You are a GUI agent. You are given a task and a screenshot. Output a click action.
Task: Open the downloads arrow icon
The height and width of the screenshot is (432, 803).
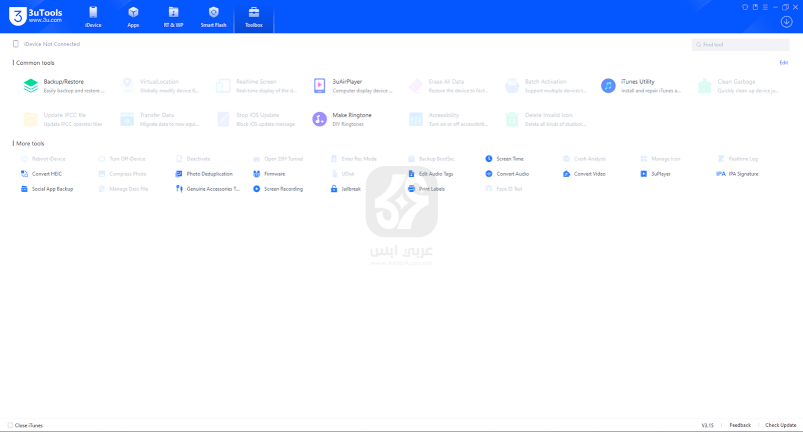[x=787, y=22]
